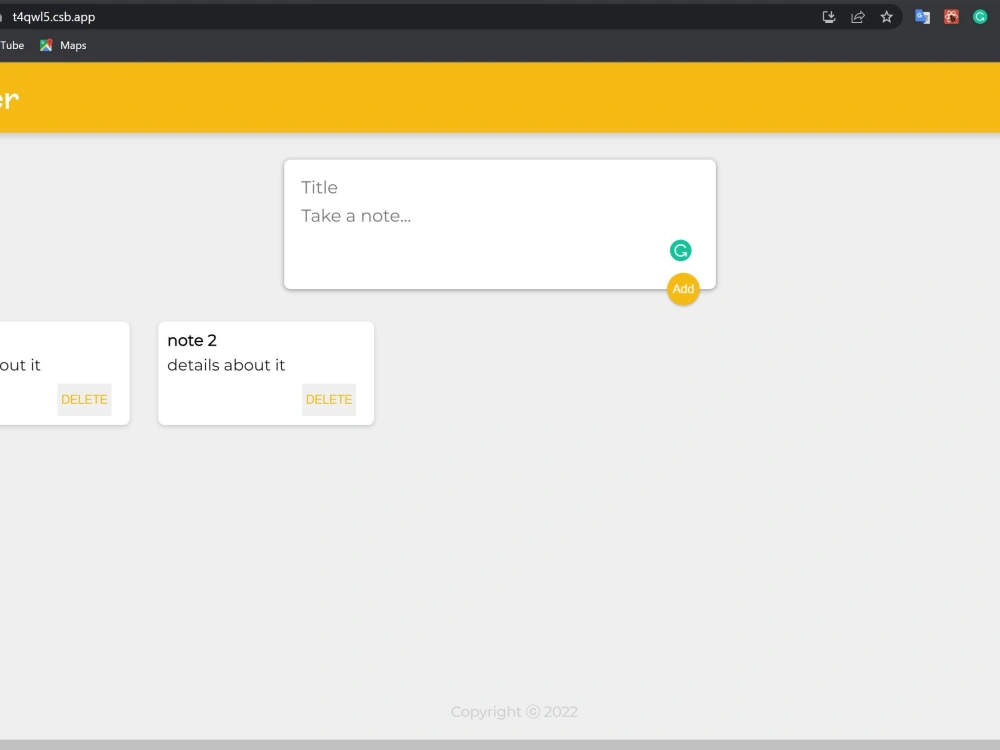
Task: Click the share page icon
Action: [x=858, y=17]
